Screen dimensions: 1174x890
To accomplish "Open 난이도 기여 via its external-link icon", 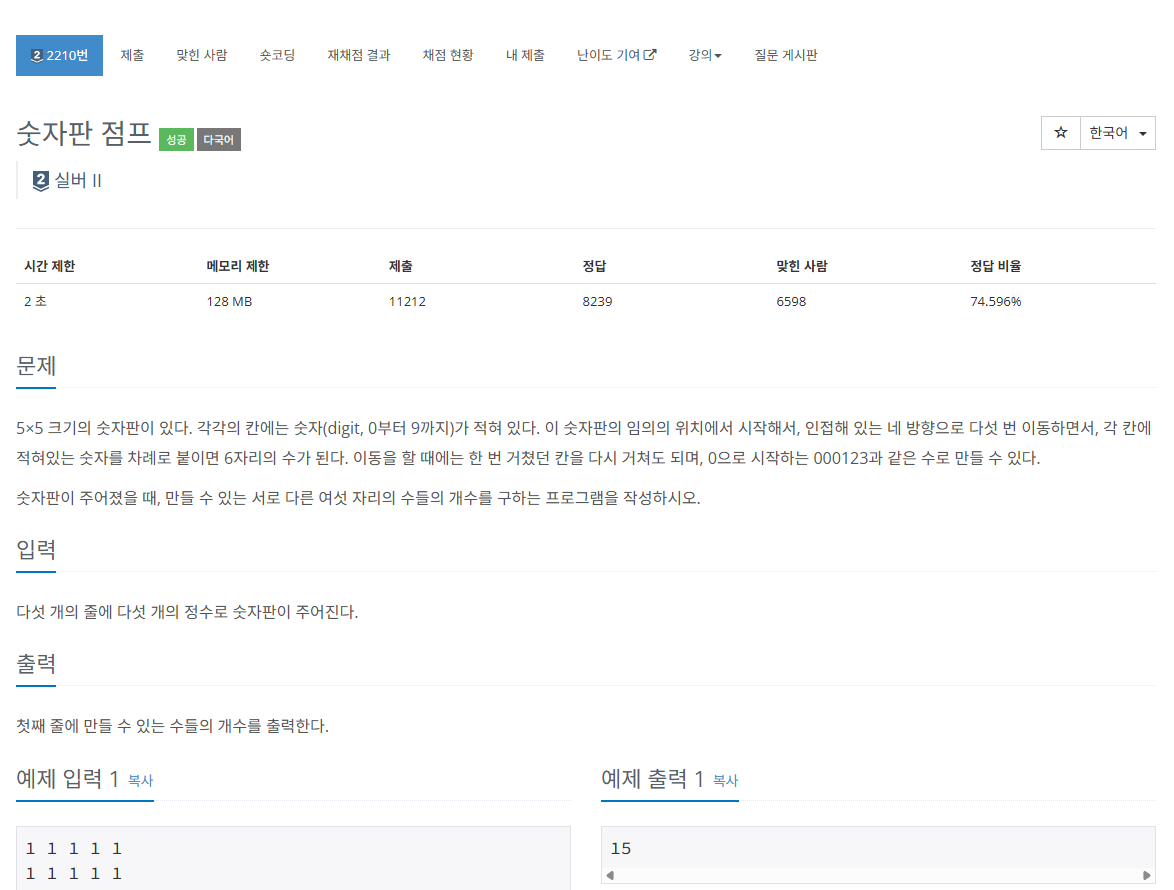I will pos(652,55).
